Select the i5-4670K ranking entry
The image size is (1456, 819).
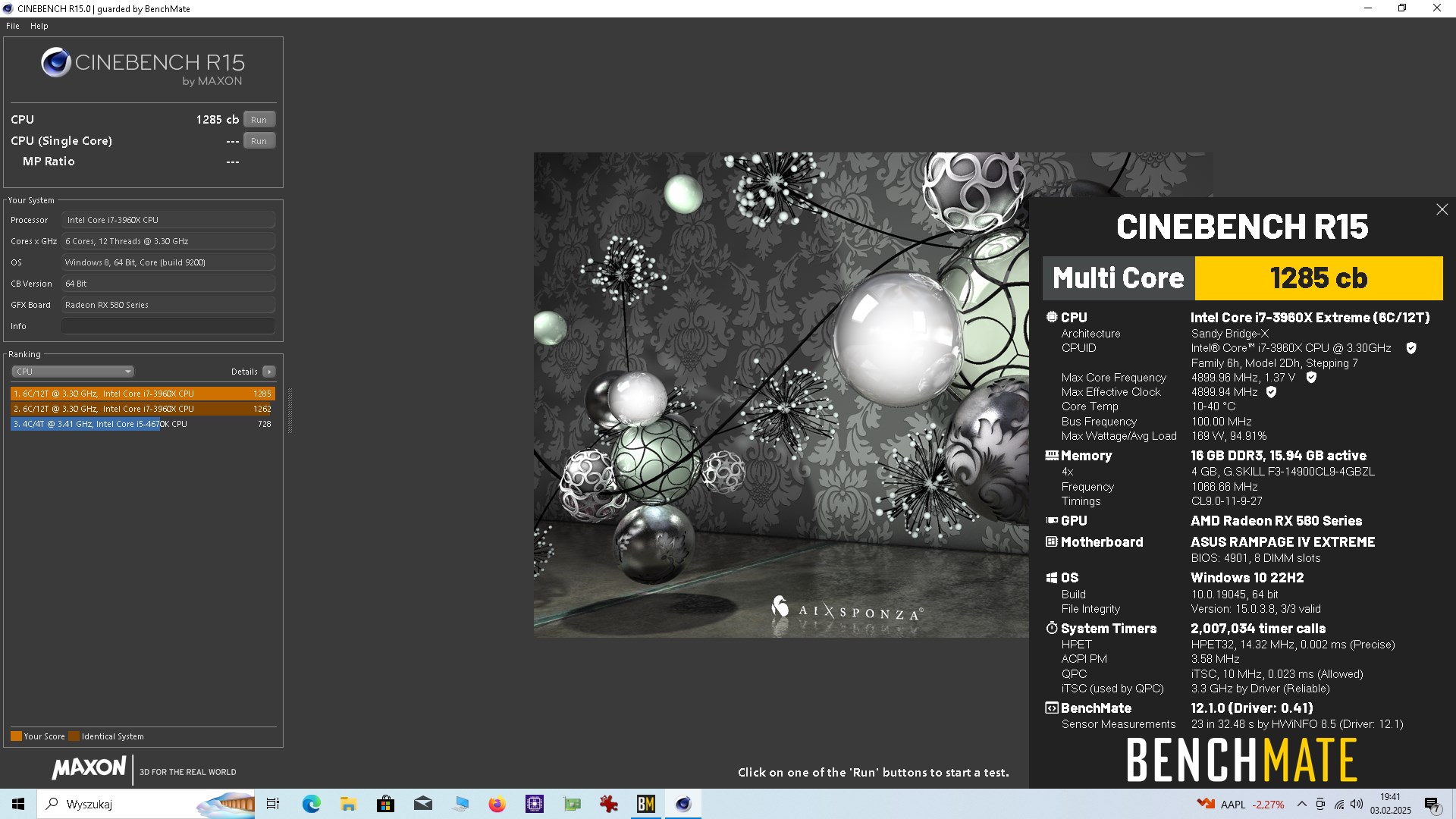tap(143, 424)
